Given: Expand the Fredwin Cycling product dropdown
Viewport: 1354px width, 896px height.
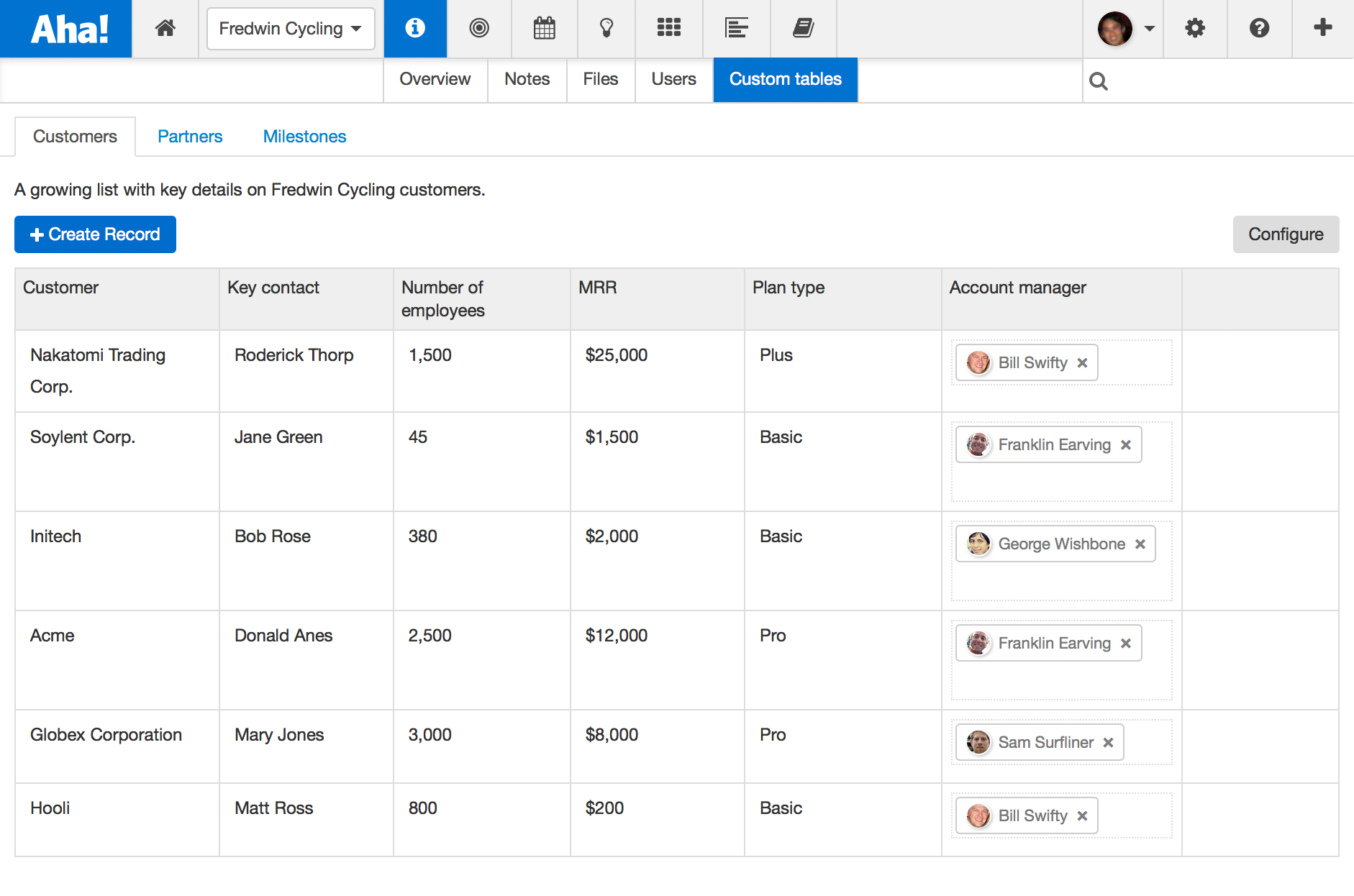Looking at the screenshot, I should click(x=291, y=29).
